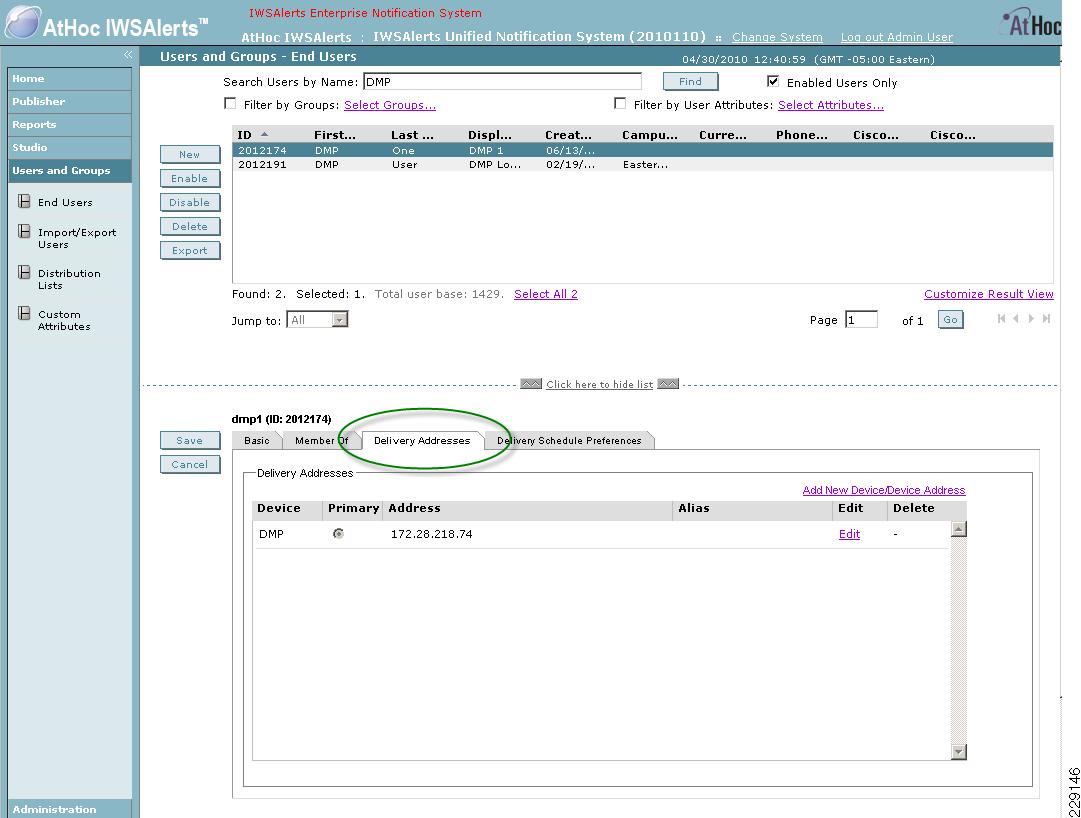Click the Distribution Lists sidebar icon
The height and width of the screenshot is (818, 1081).
pos(24,272)
